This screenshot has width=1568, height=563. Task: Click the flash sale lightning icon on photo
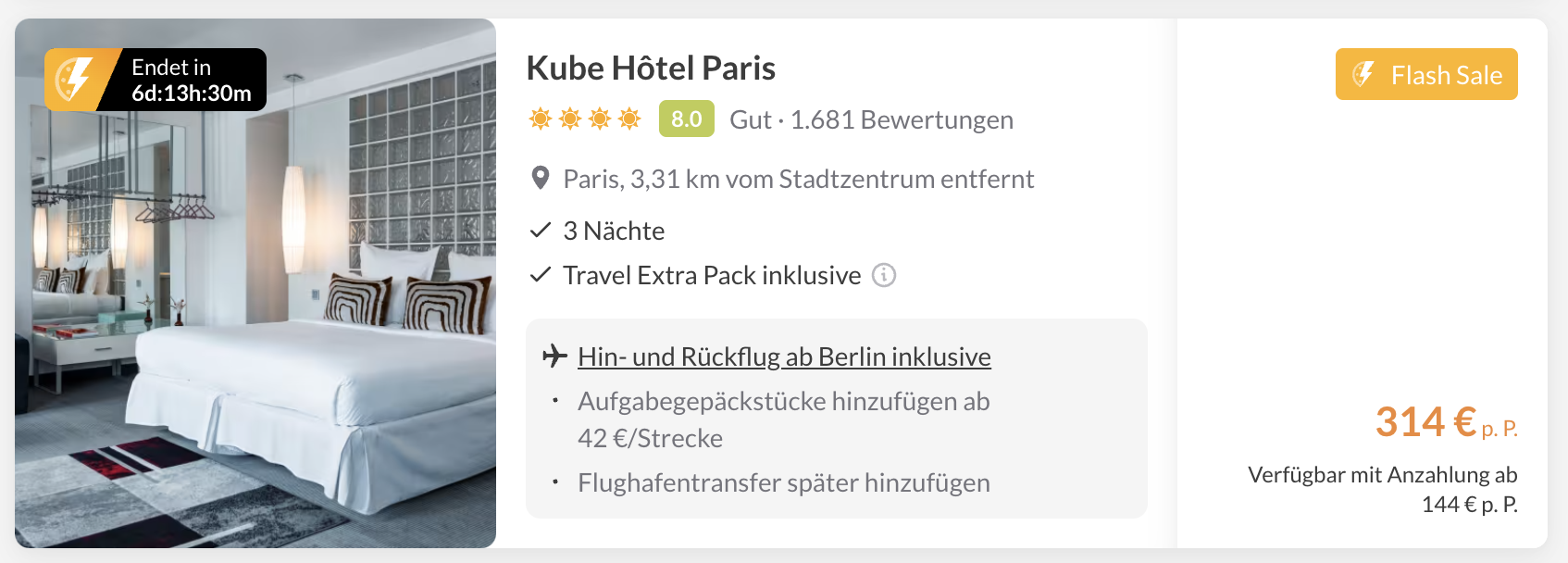click(x=74, y=80)
